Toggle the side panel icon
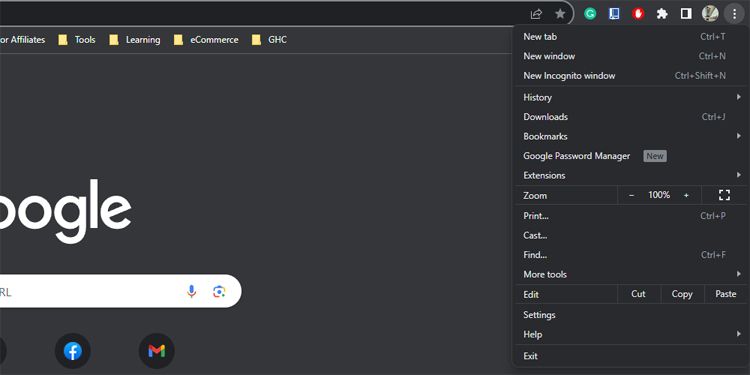Image resolution: width=750 pixels, height=375 pixels. click(x=686, y=14)
